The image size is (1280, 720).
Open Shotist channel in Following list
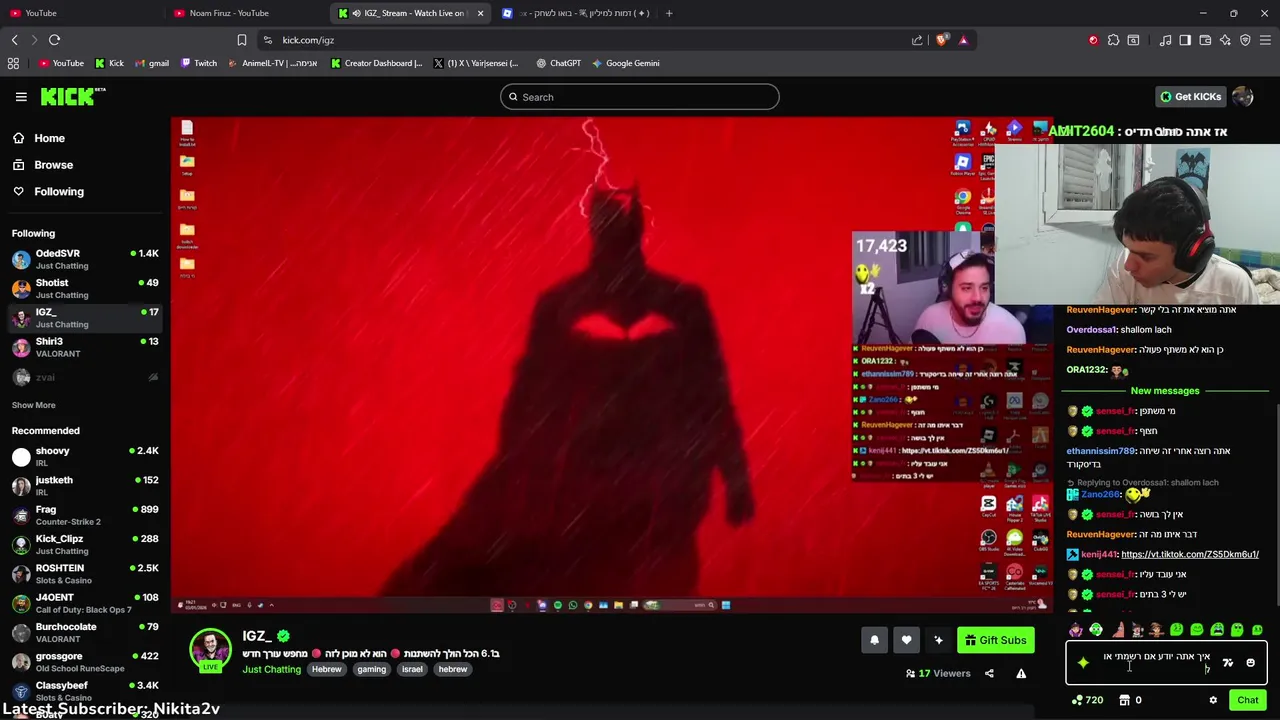tap(85, 288)
